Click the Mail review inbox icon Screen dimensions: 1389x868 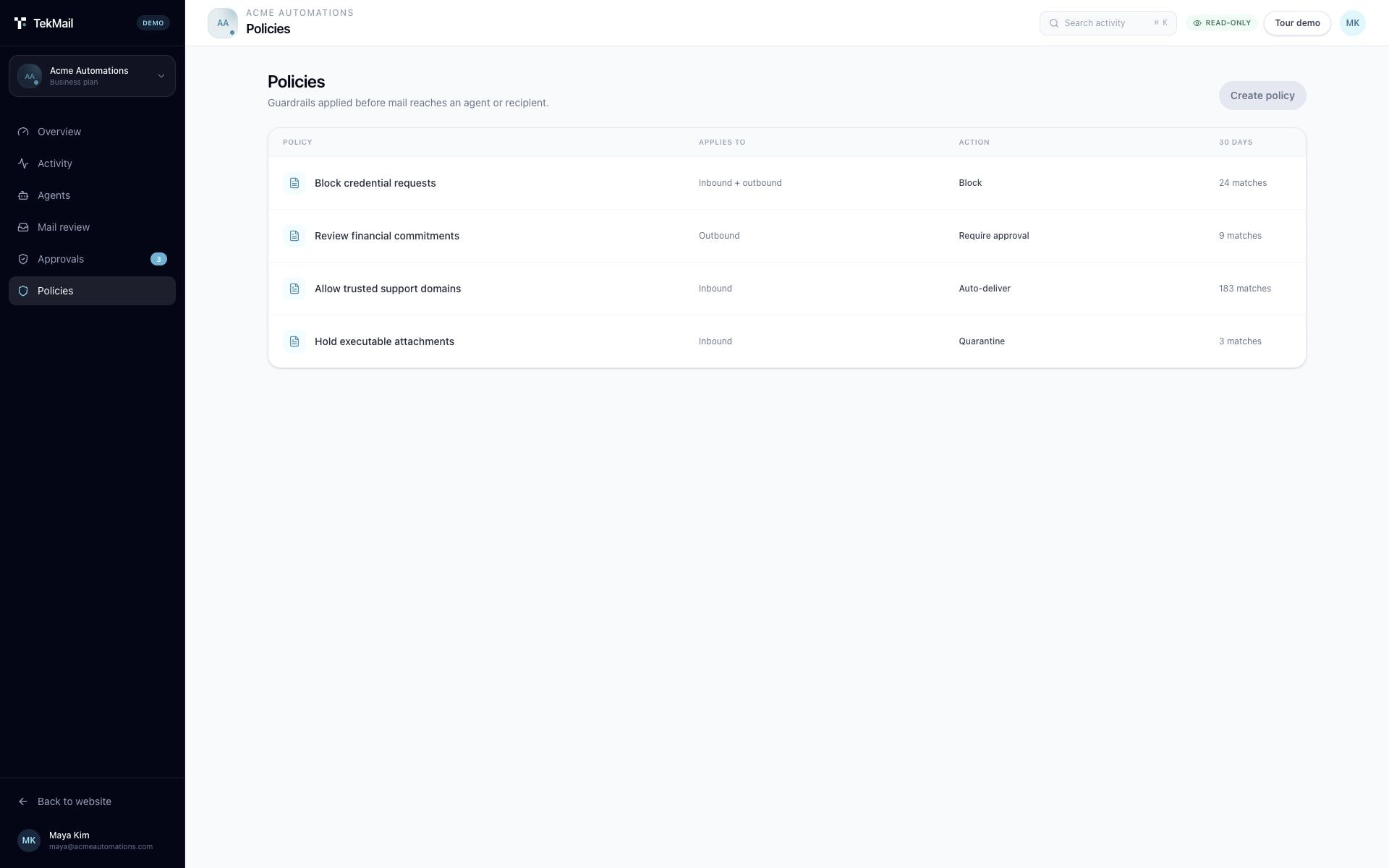[23, 227]
